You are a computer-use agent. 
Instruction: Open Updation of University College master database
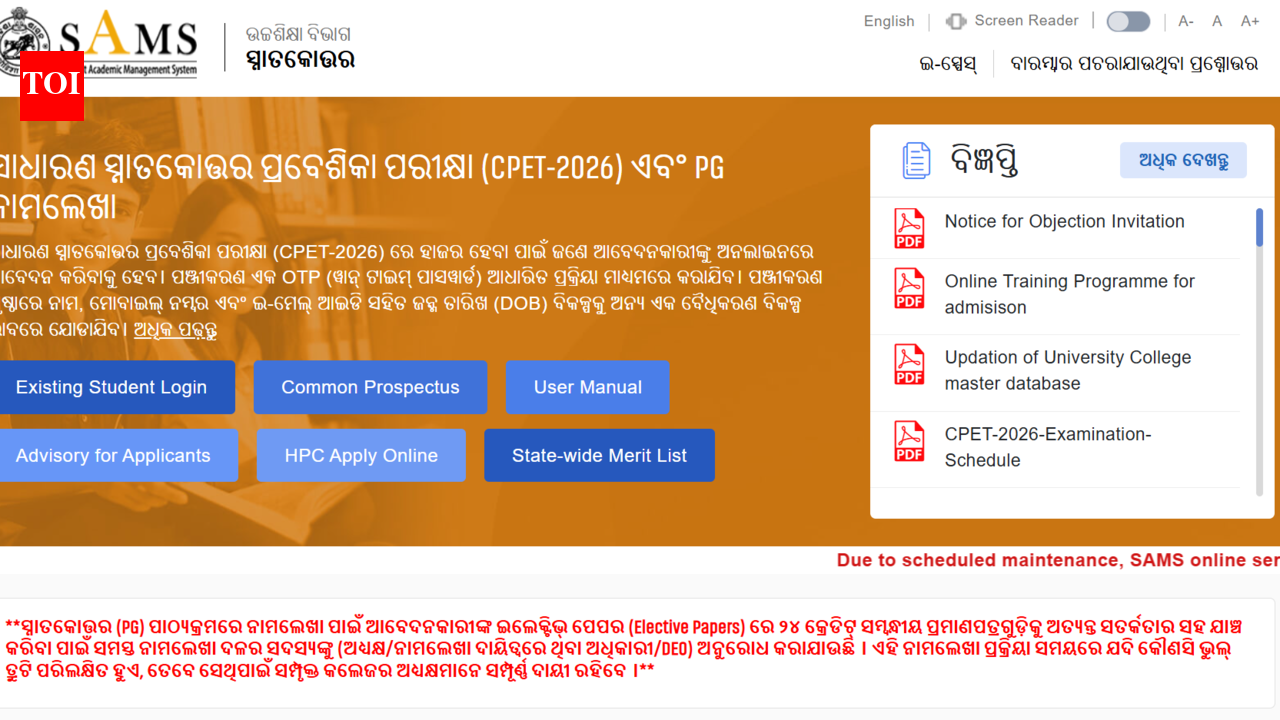[1068, 370]
